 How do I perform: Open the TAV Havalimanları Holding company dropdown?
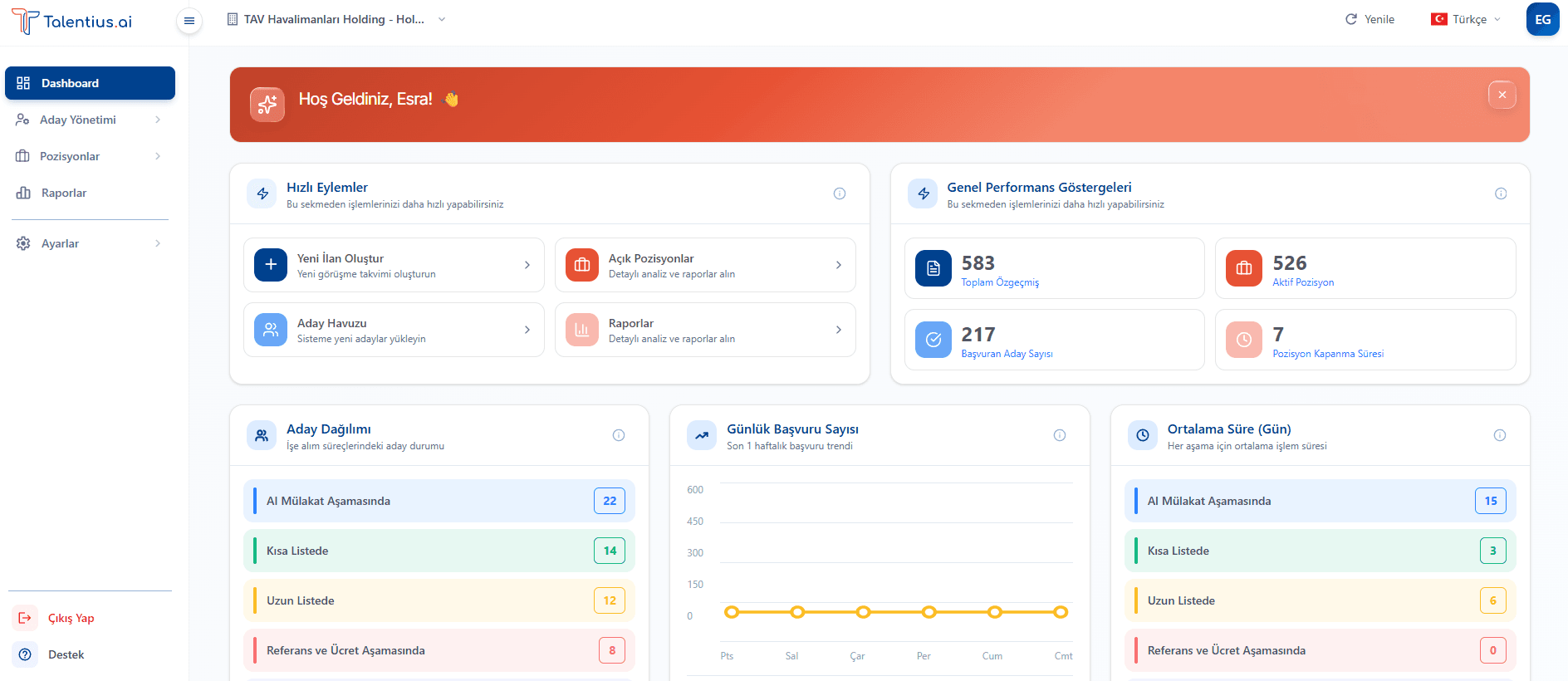336,19
